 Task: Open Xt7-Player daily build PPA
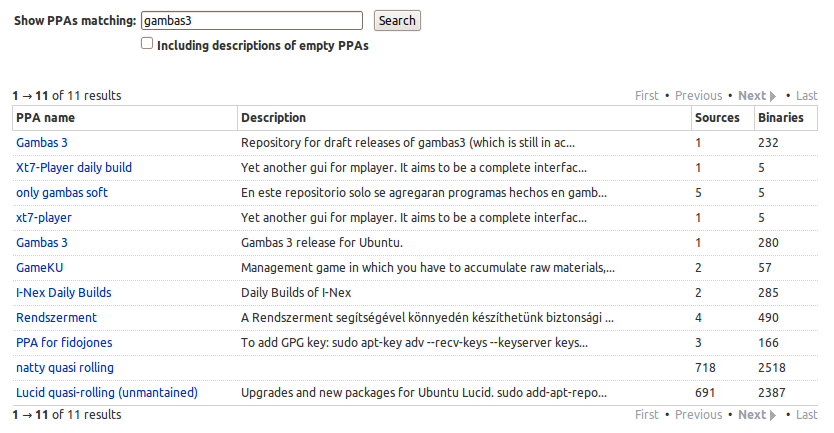click(74, 168)
